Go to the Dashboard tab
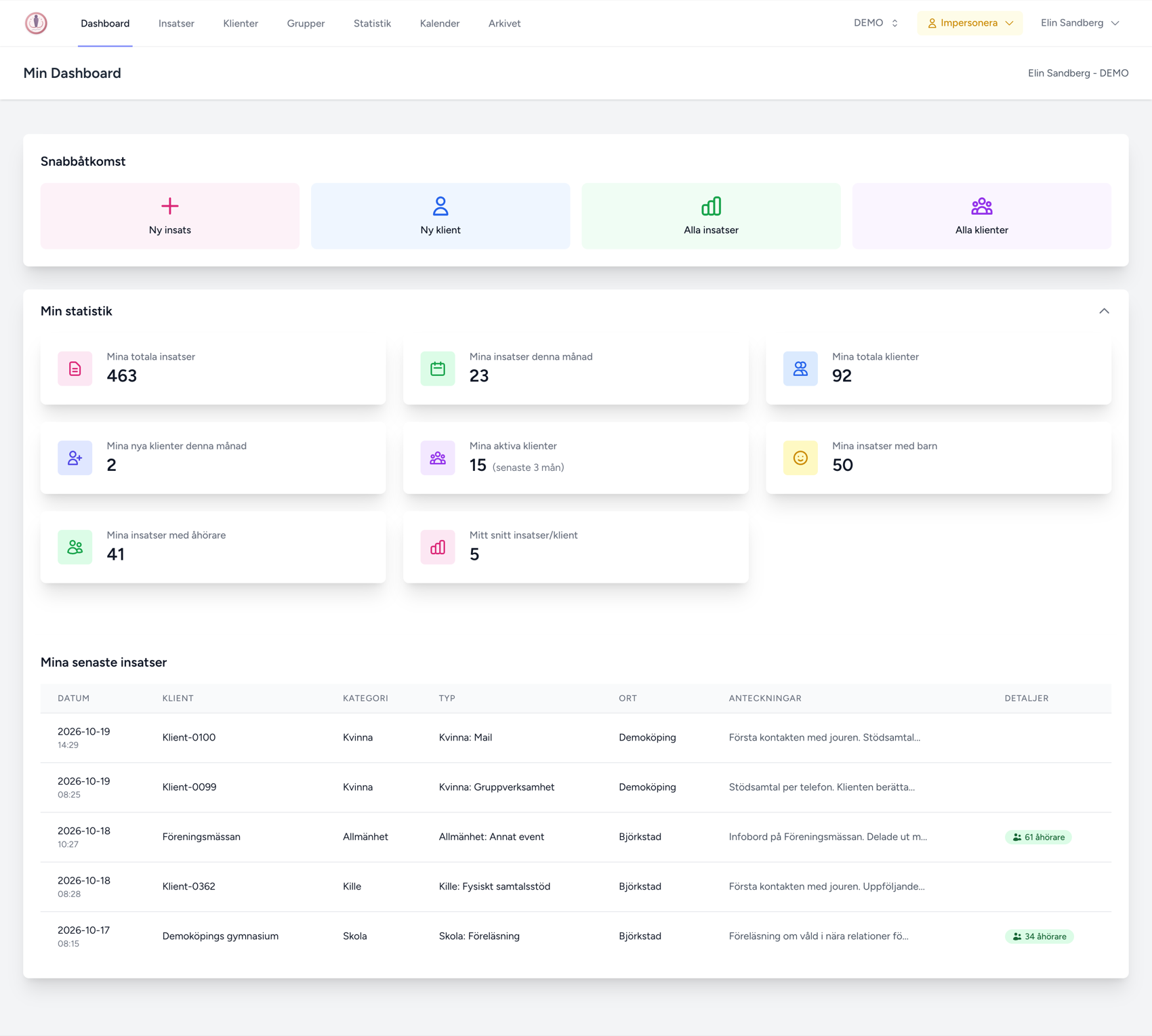The image size is (1152, 1036). [x=105, y=24]
